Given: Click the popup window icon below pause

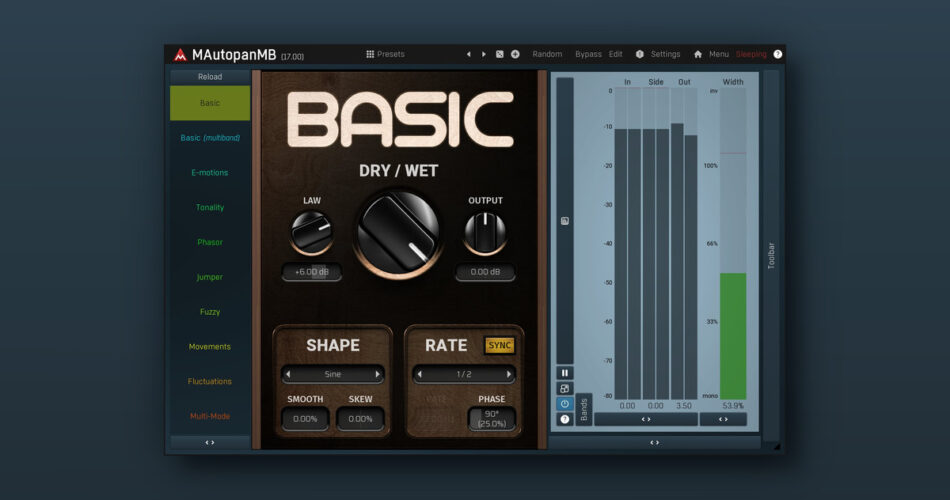Looking at the screenshot, I should coord(565,389).
